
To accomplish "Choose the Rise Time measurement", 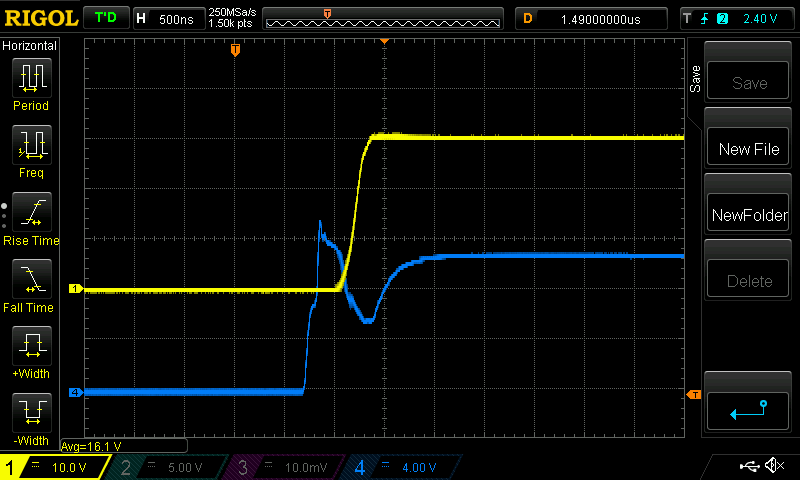I will (30, 213).
